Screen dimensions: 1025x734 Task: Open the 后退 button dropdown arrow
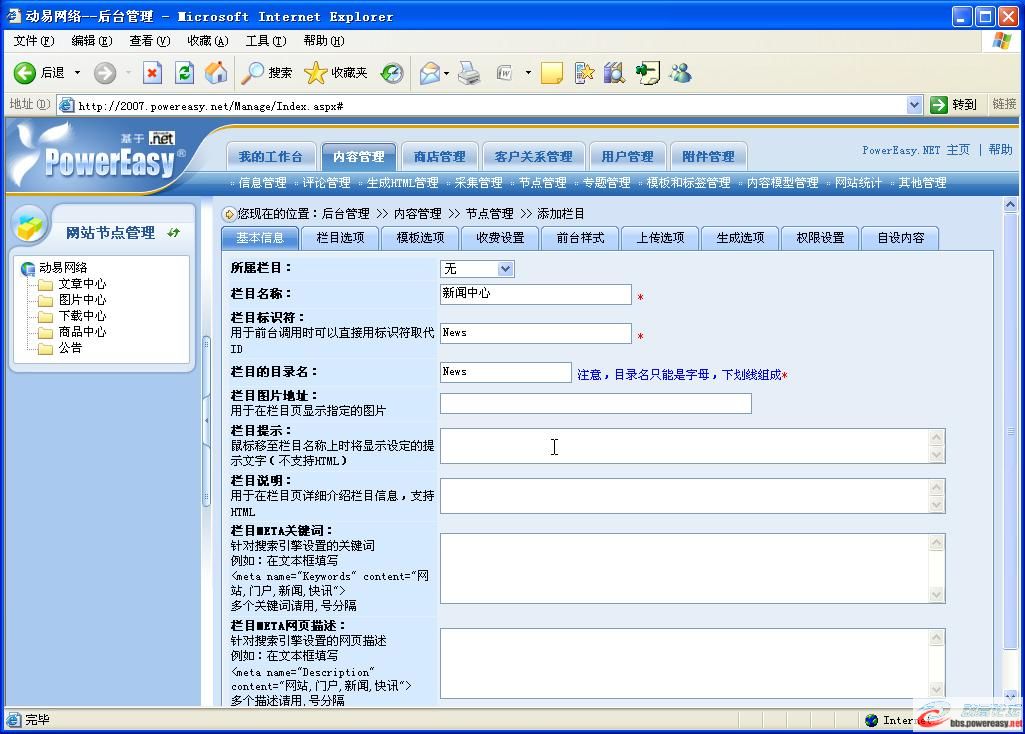pos(76,72)
